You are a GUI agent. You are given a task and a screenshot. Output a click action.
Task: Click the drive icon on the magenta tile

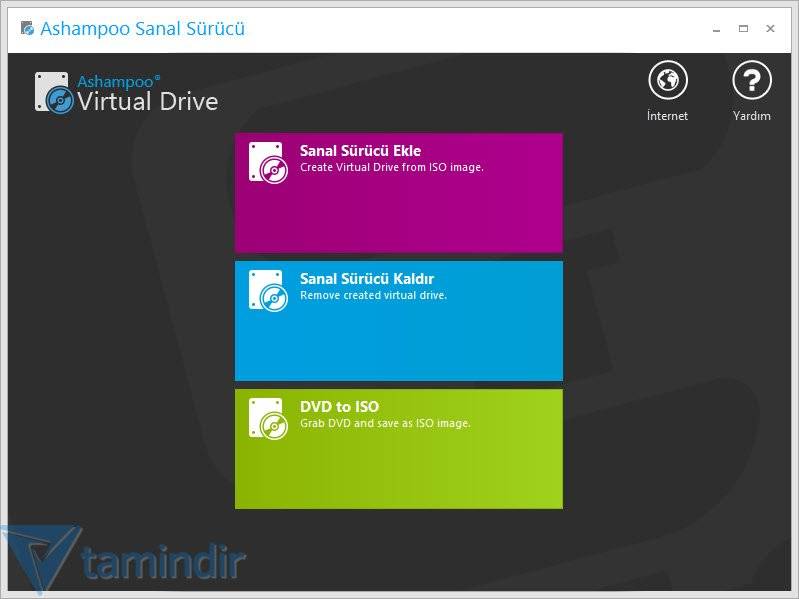point(268,162)
